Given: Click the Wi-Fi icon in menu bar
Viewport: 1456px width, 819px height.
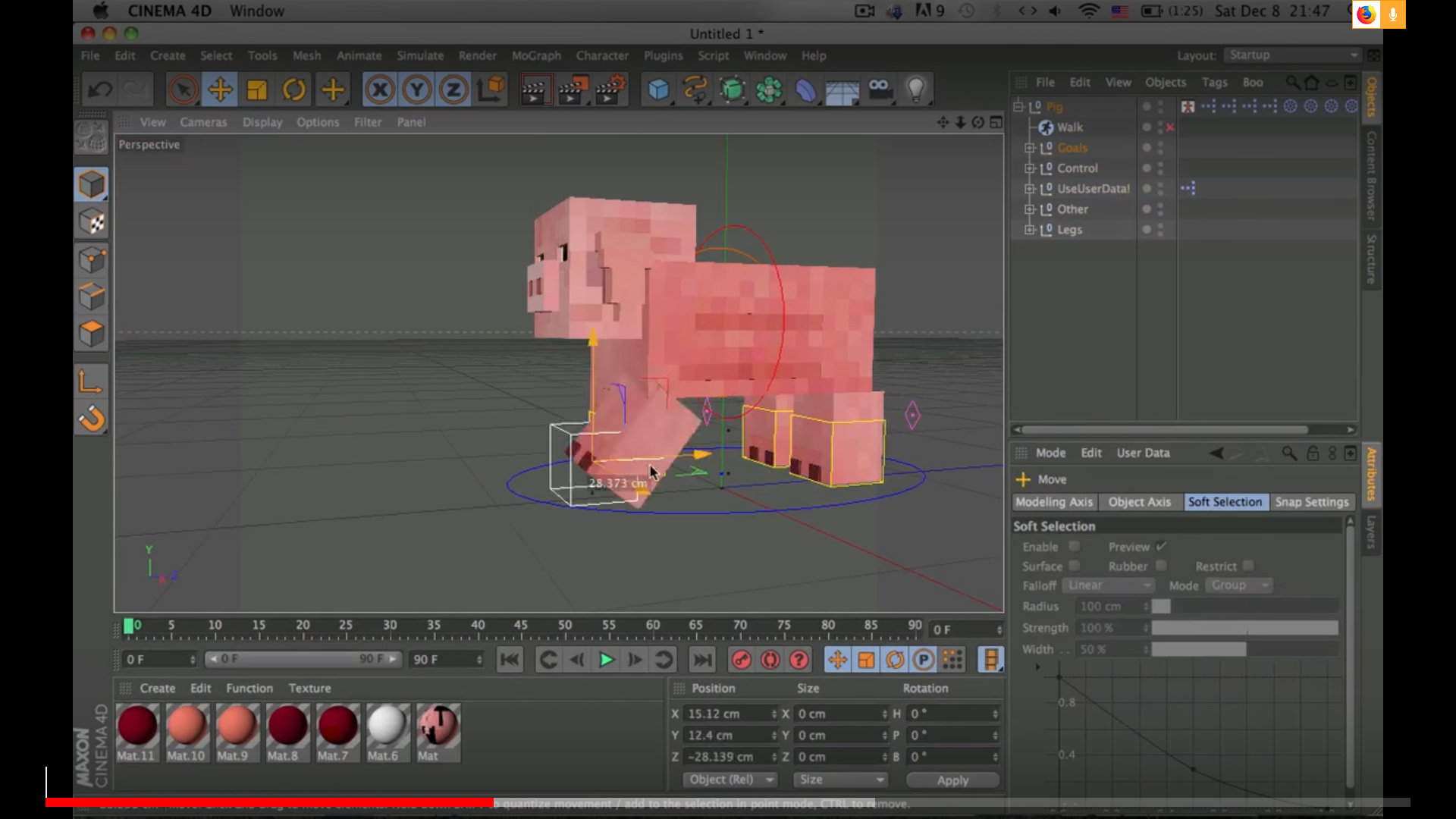Looking at the screenshot, I should pos(1089,11).
